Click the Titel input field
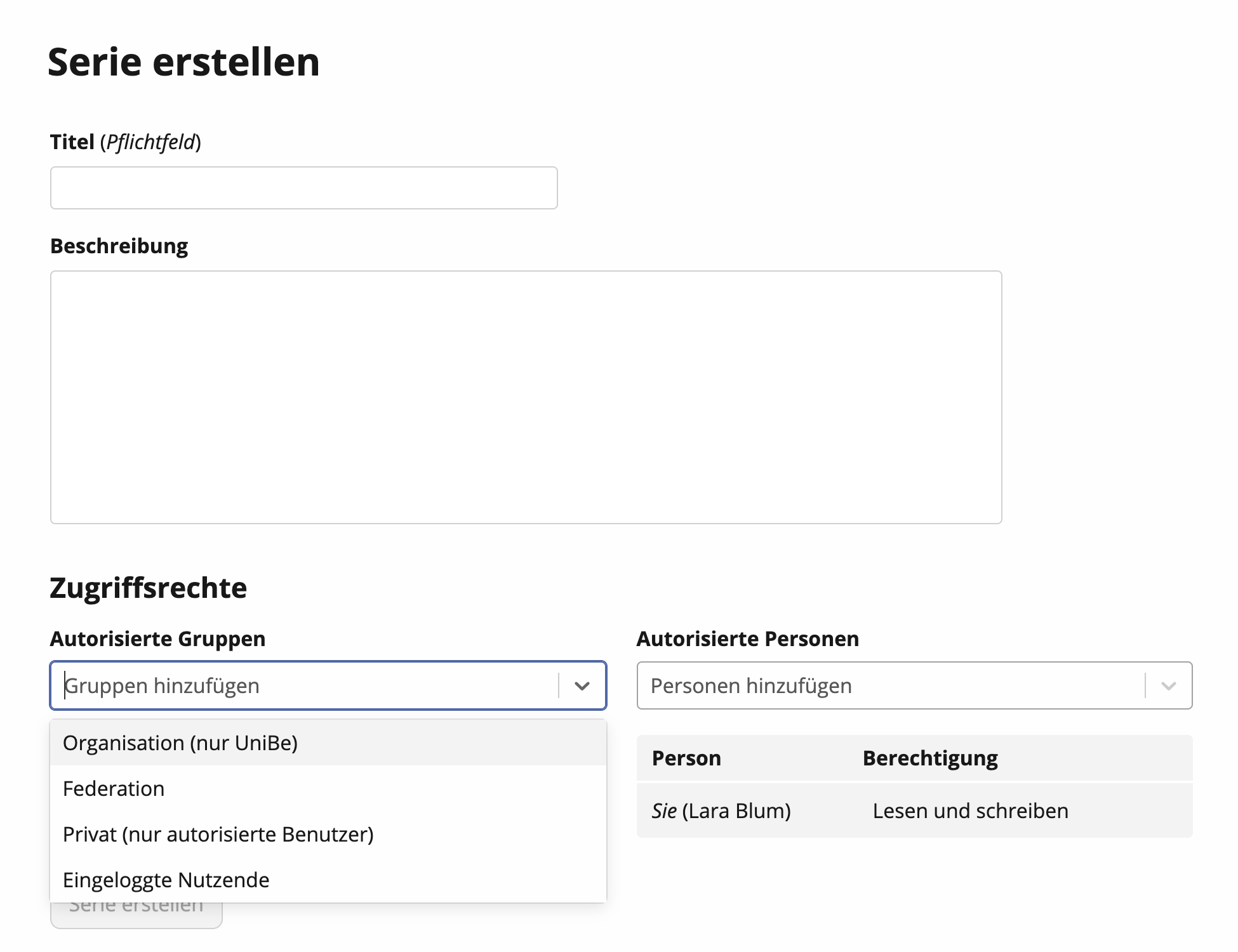This screenshot has height=952, width=1238. click(x=303, y=188)
